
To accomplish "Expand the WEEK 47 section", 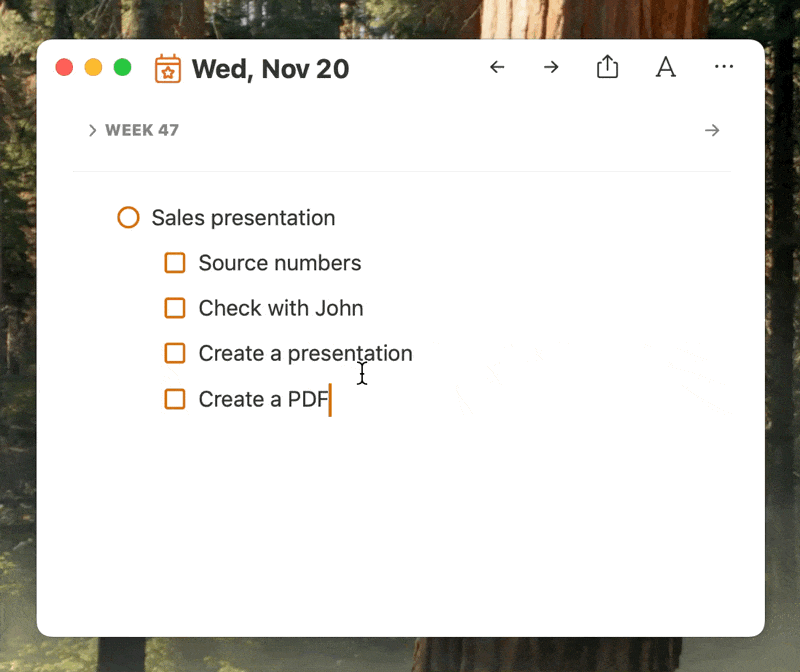I will coord(92,130).
